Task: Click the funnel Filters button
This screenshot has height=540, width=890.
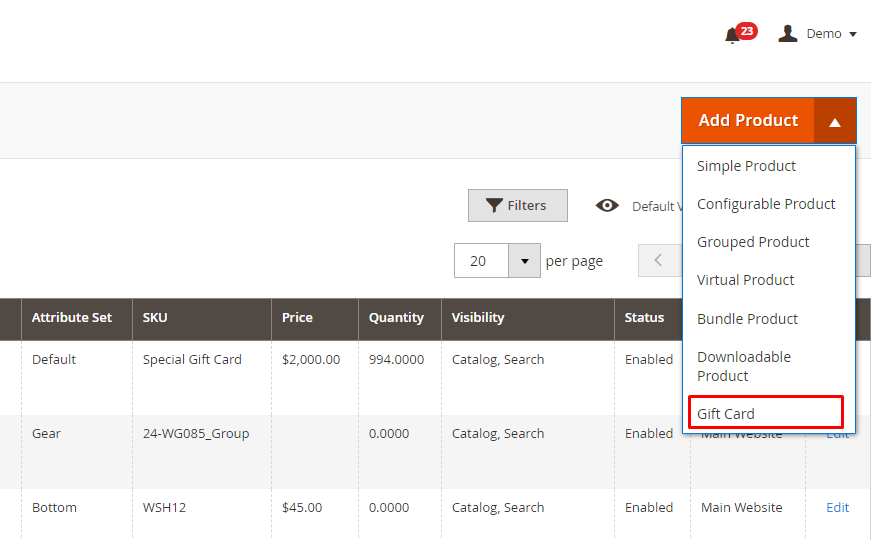Action: pyautogui.click(x=517, y=206)
